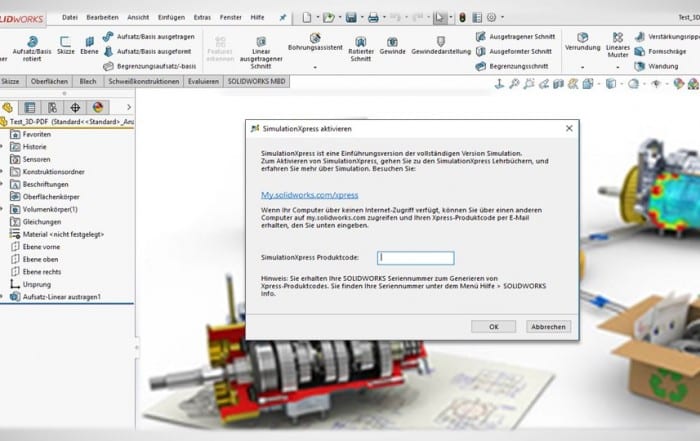Select Aufsatz-Linear austragen1 in tree

coord(56,297)
